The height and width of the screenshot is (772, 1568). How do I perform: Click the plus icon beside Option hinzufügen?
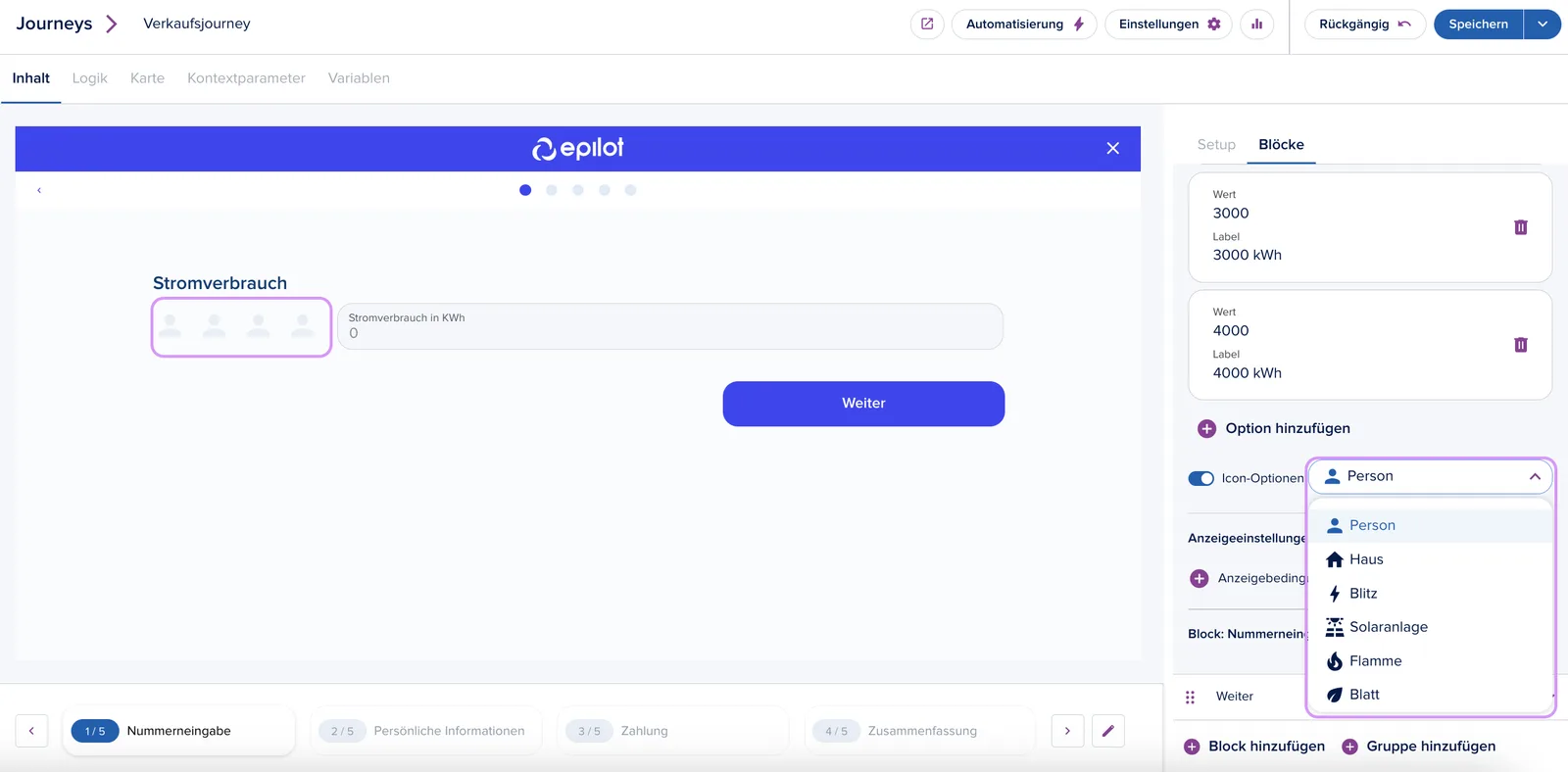coord(1206,428)
